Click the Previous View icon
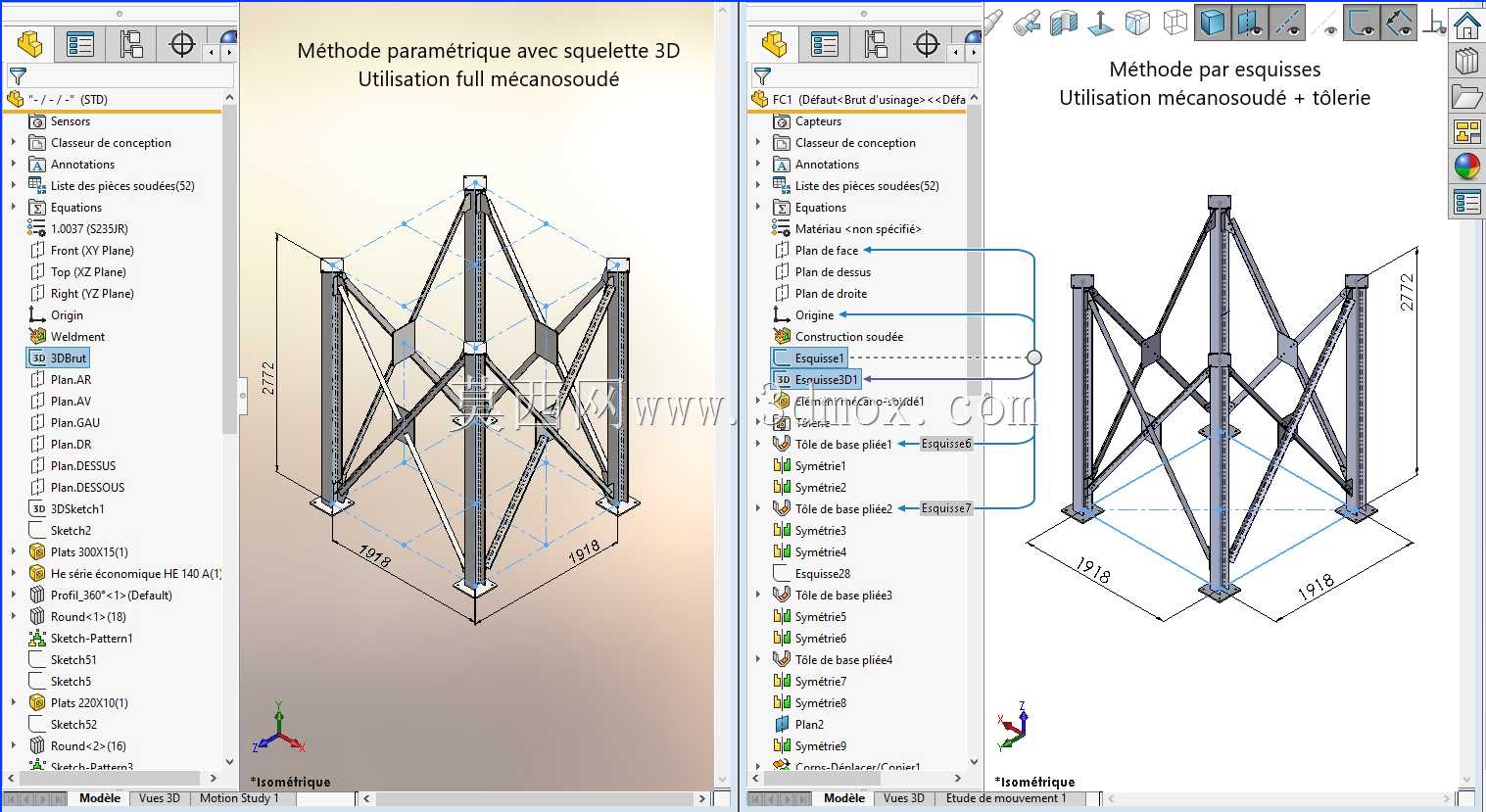The image size is (1486, 812). (1028, 23)
